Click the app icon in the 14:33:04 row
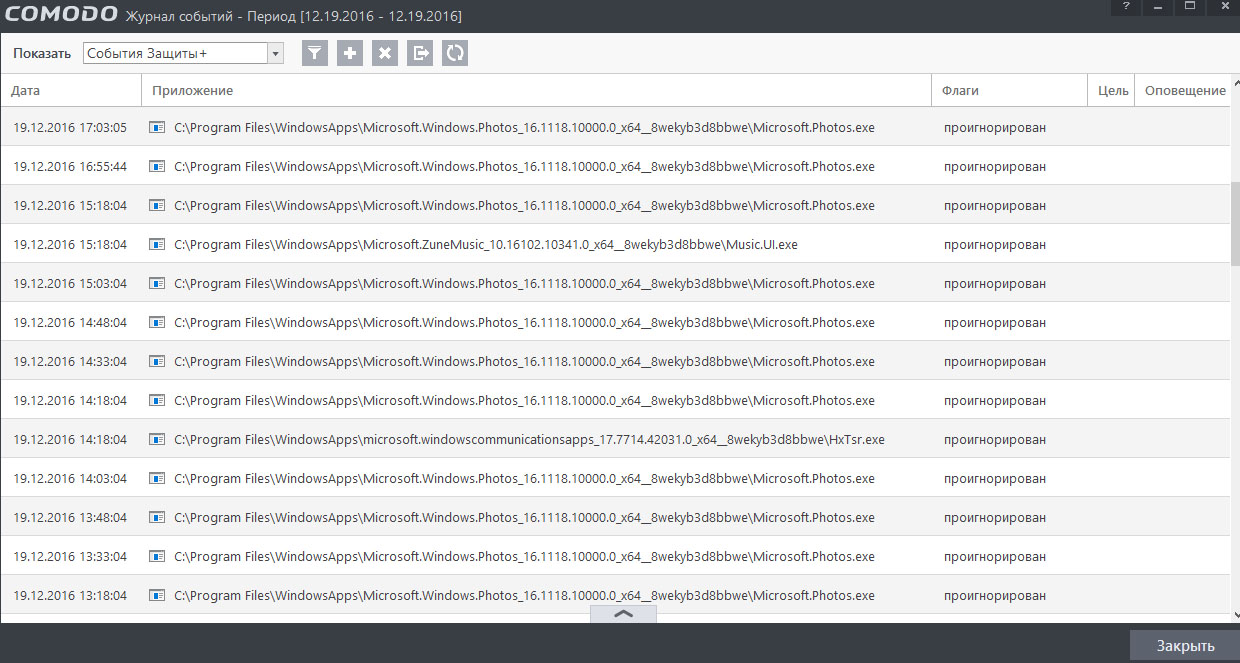Image resolution: width=1240 pixels, height=663 pixels. (157, 361)
